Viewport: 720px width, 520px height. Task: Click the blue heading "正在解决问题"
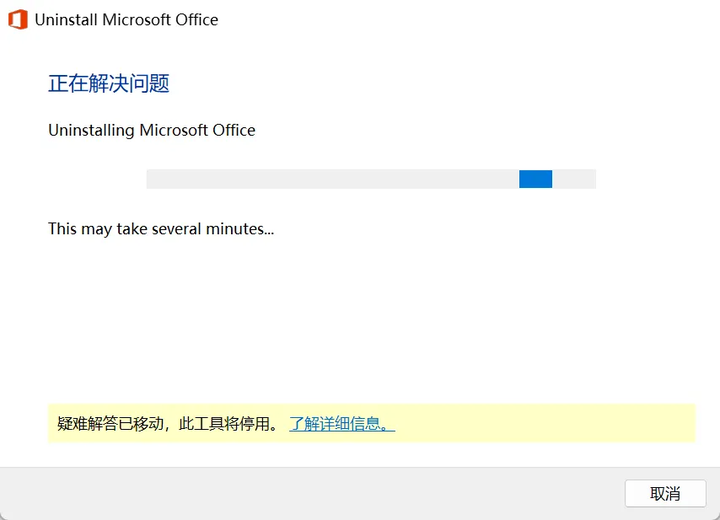(109, 83)
